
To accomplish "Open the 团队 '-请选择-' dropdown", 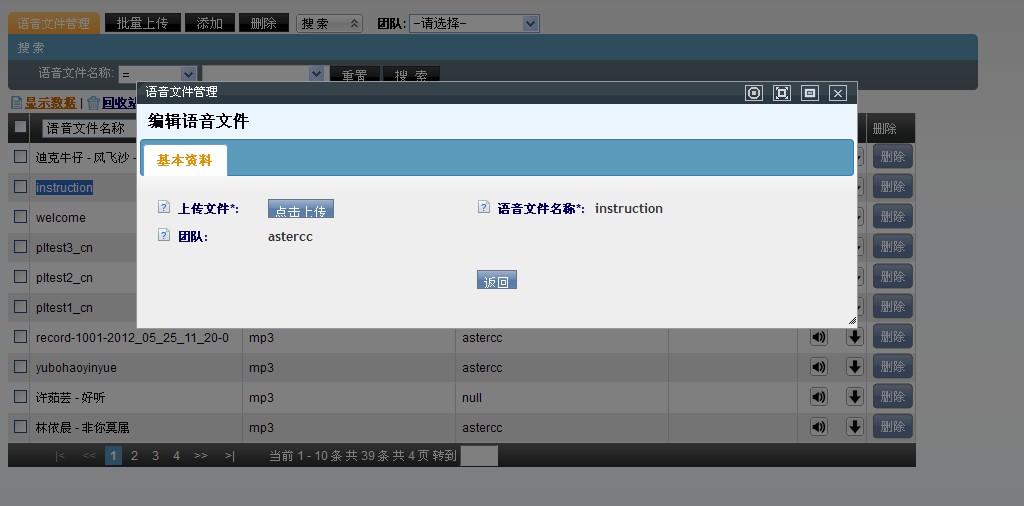I will [474, 23].
